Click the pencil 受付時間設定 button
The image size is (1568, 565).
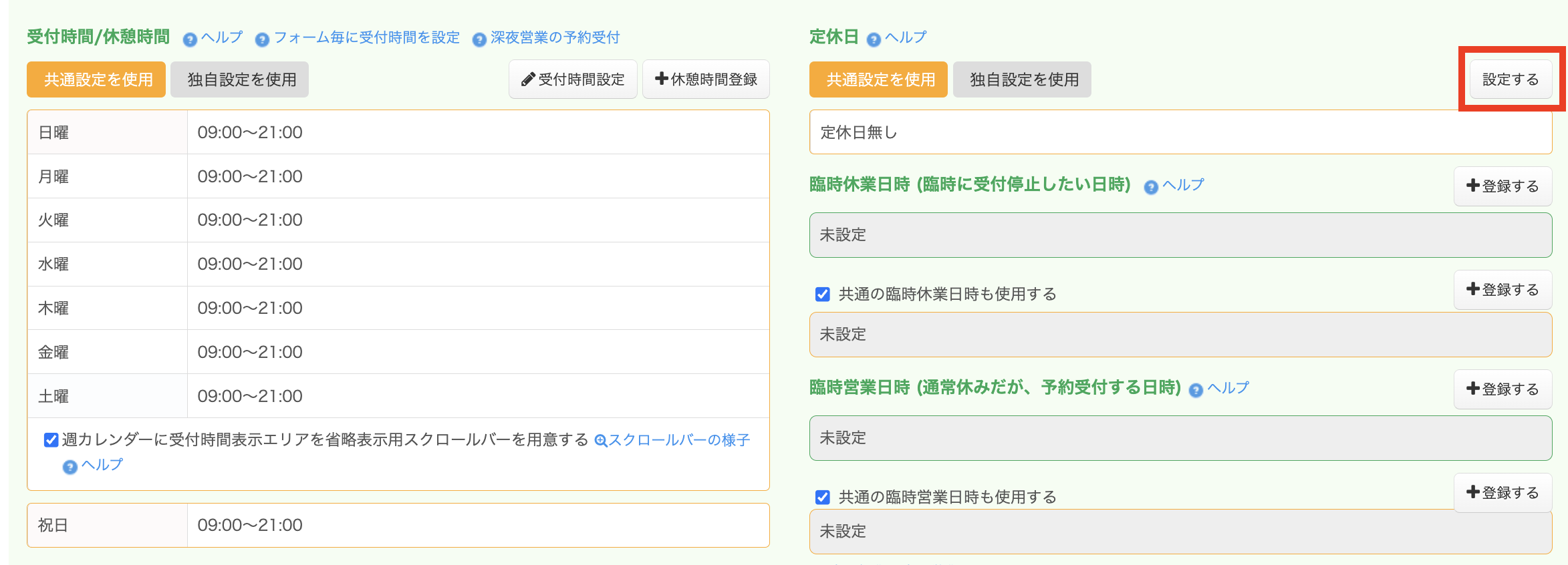click(573, 79)
